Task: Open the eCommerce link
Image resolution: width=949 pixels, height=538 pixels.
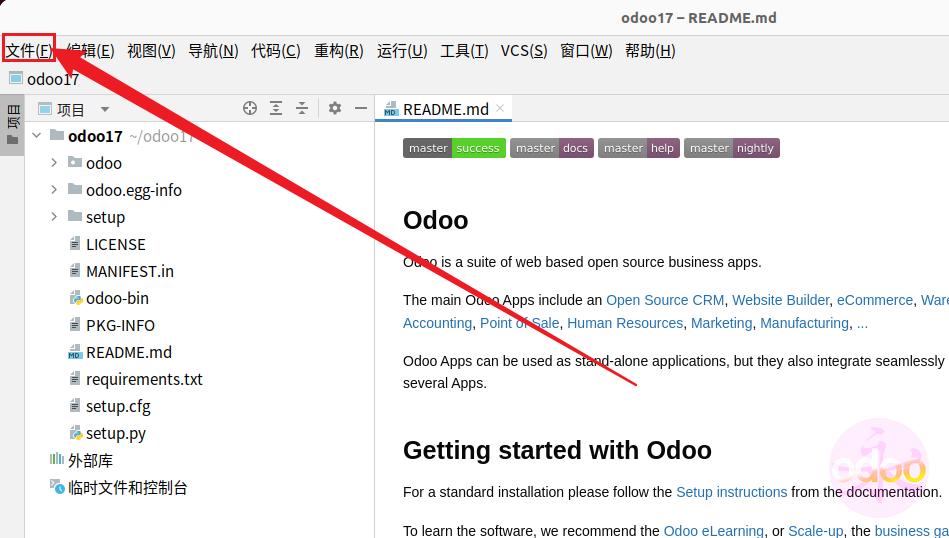Action: point(875,300)
